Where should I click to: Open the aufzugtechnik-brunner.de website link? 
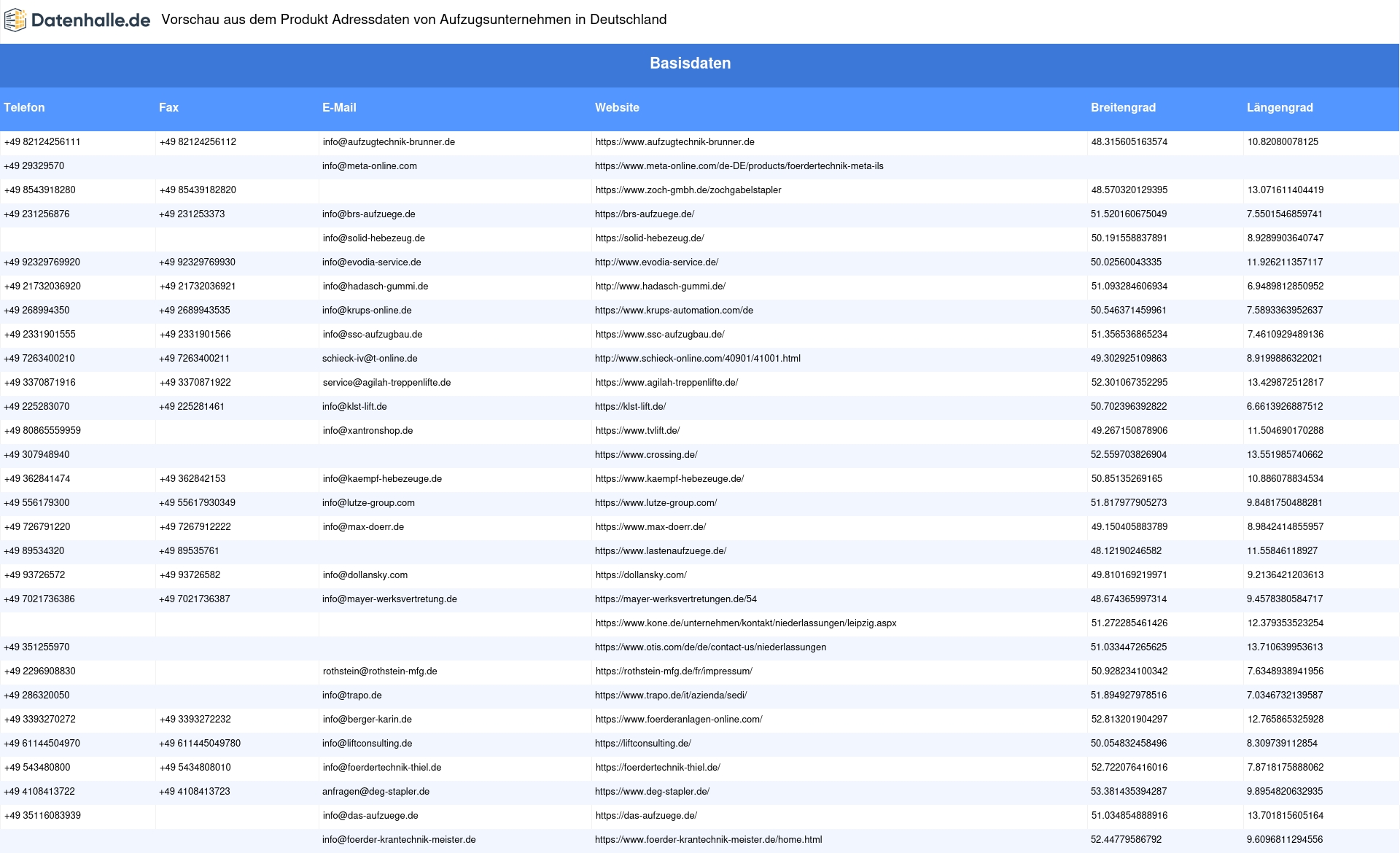tap(675, 142)
